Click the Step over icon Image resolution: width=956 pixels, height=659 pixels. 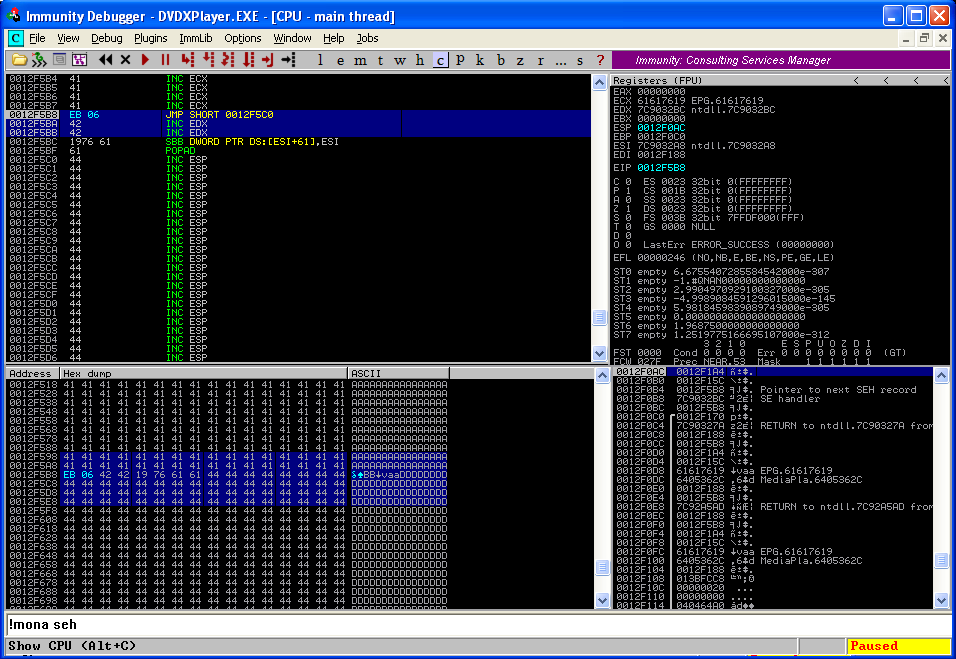pos(209,60)
